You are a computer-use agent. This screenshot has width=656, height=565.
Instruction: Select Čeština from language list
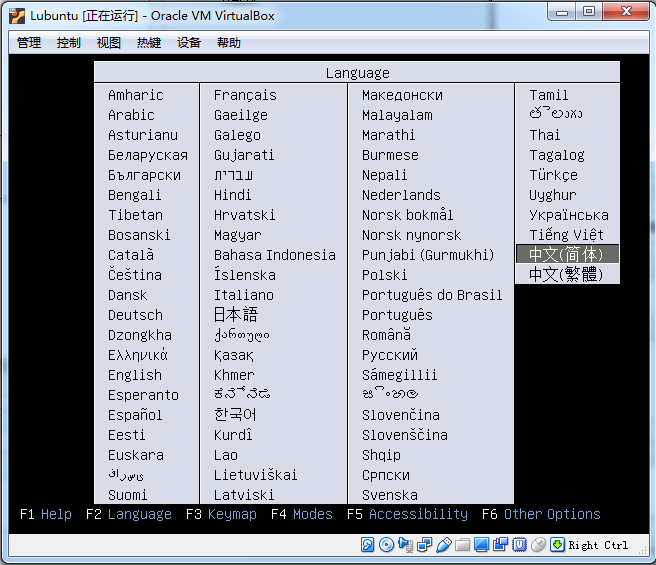pyautogui.click(x=135, y=275)
